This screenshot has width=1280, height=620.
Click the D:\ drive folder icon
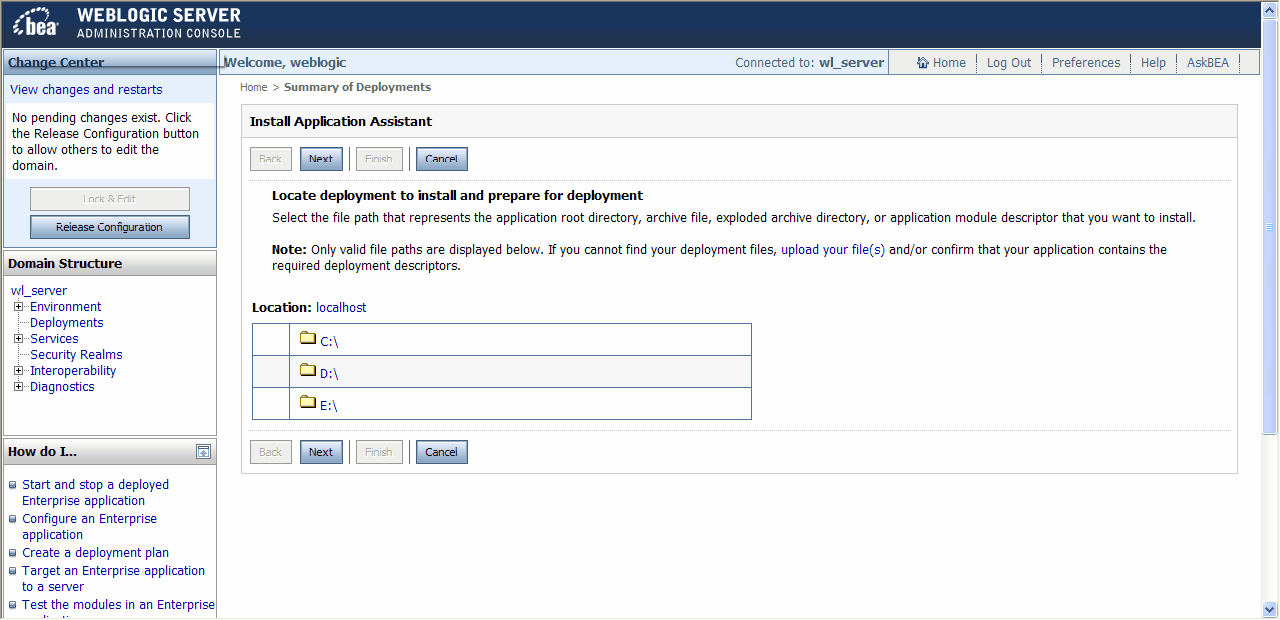[308, 370]
